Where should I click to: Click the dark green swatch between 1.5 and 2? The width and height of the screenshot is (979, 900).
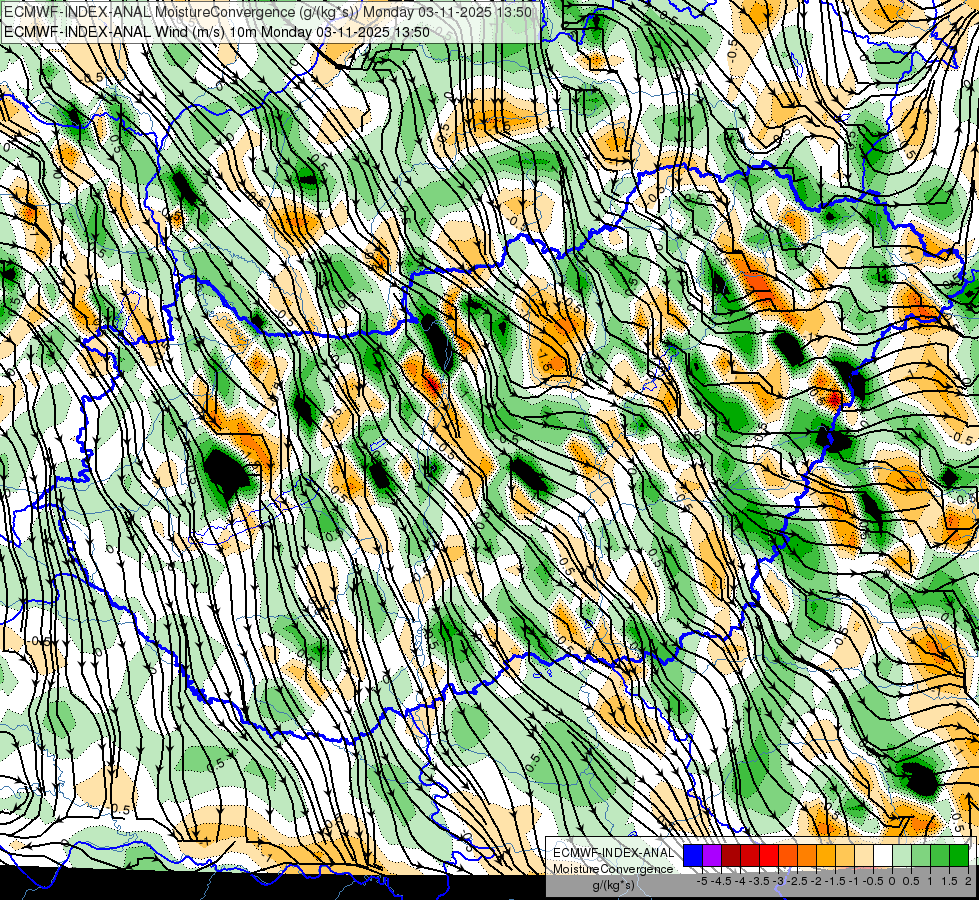959,856
